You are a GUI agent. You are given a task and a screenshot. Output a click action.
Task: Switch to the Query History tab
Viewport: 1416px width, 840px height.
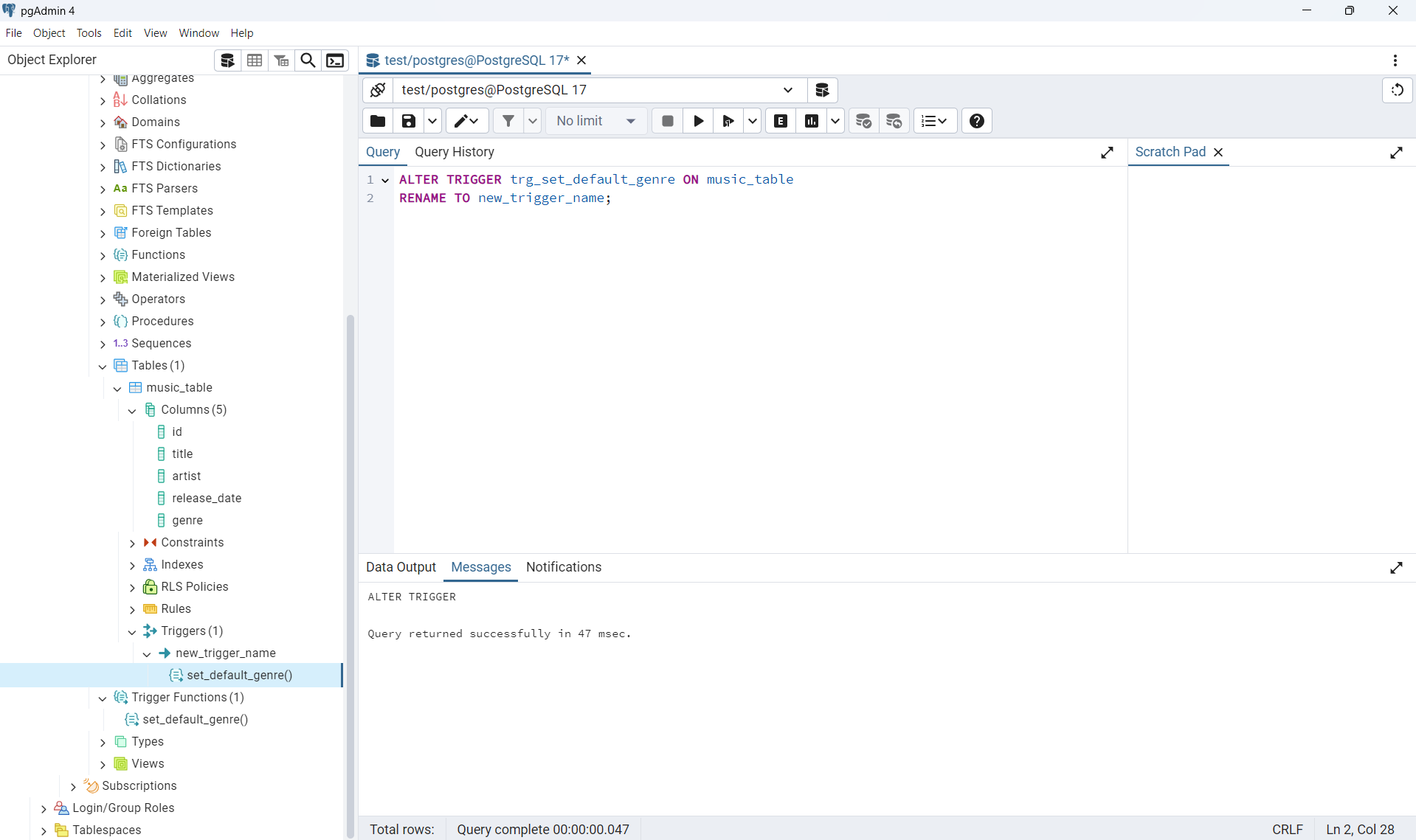454,152
